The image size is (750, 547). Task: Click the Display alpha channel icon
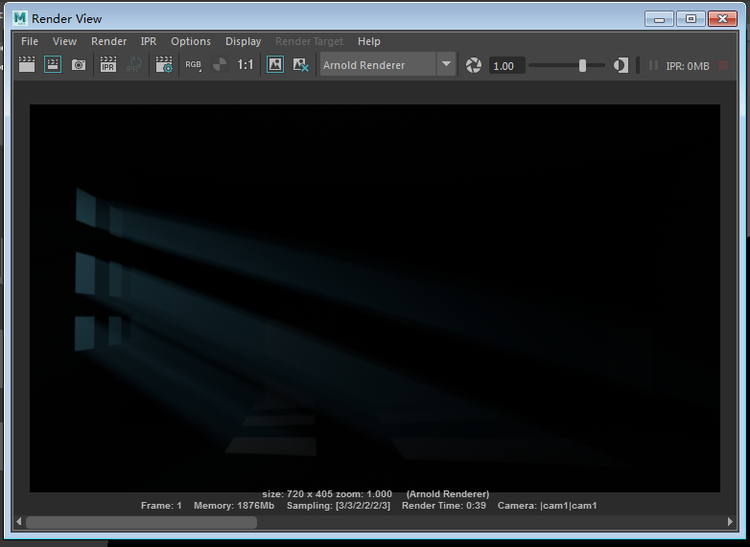click(220, 65)
